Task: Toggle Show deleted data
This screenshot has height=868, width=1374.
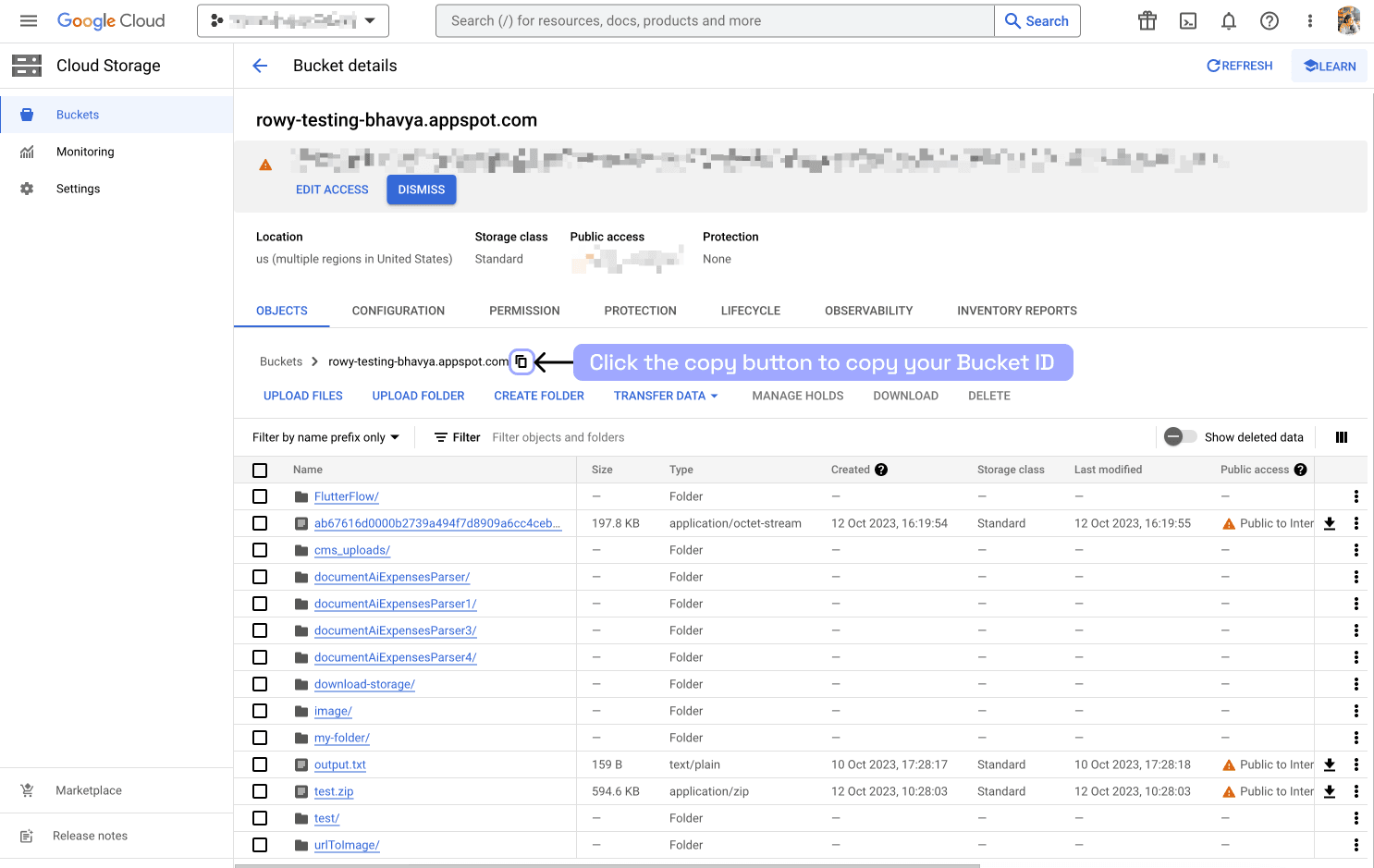Action: [x=1180, y=436]
